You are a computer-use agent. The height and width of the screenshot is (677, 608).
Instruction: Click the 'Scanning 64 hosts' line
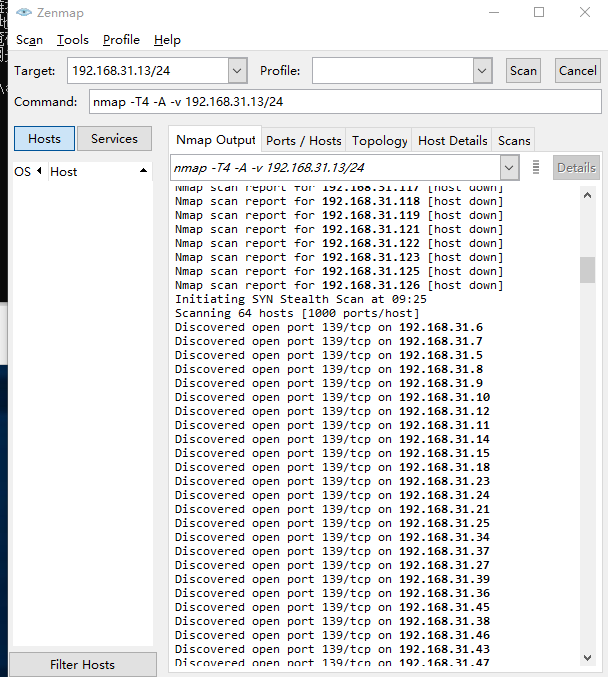pyautogui.click(x=297, y=313)
